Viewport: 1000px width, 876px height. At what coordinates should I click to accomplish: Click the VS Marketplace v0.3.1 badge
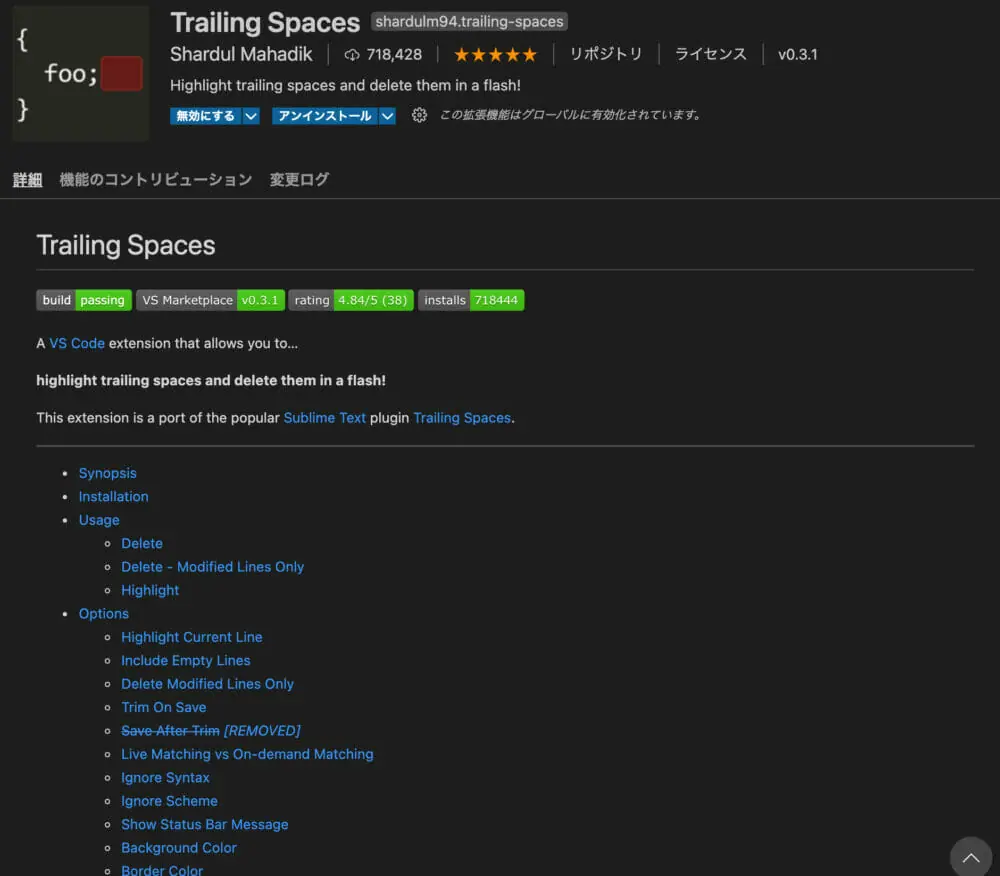coord(210,300)
